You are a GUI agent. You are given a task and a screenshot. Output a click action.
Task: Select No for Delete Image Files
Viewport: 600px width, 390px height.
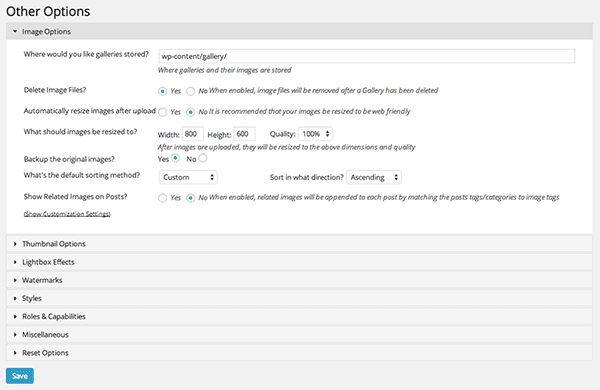click(191, 91)
